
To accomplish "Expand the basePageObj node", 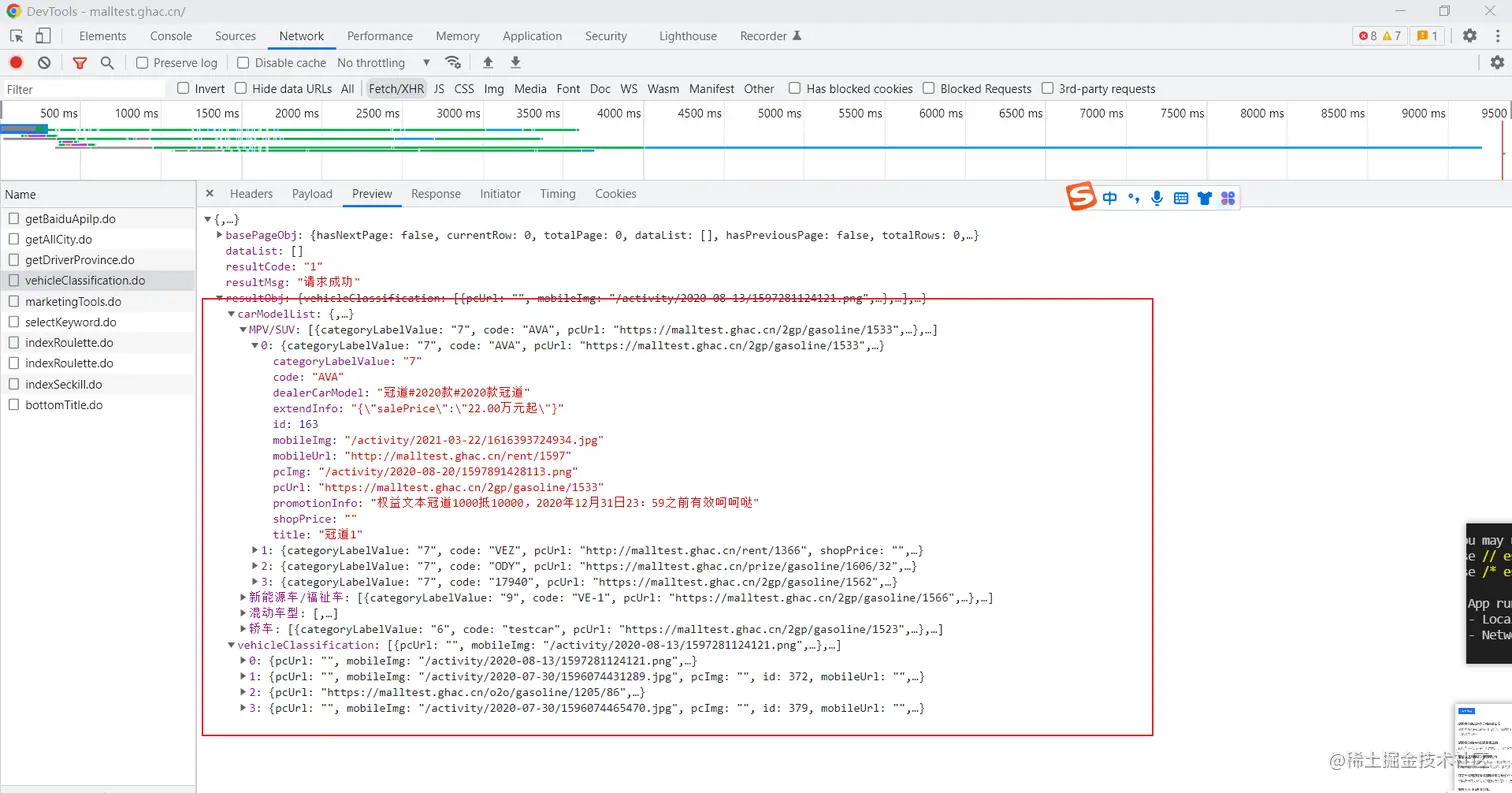I will coord(219,235).
